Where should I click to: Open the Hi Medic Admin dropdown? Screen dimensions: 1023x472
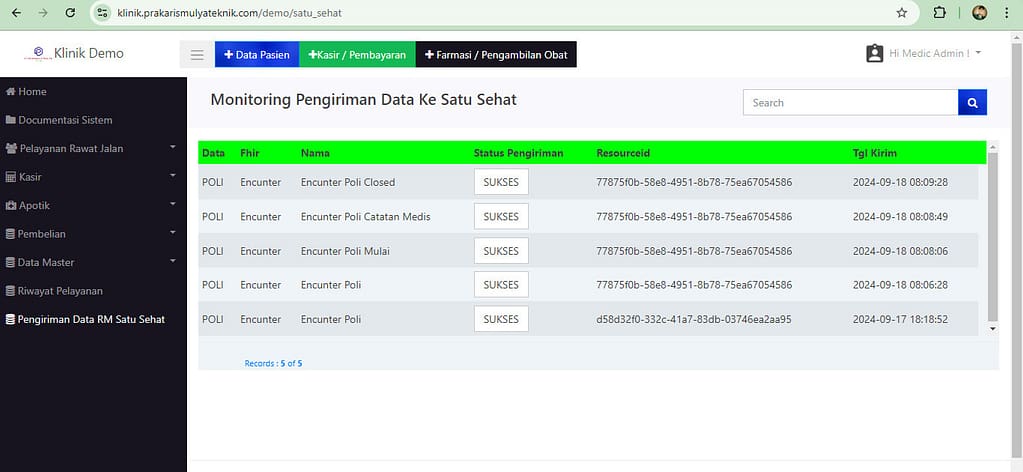(x=934, y=53)
